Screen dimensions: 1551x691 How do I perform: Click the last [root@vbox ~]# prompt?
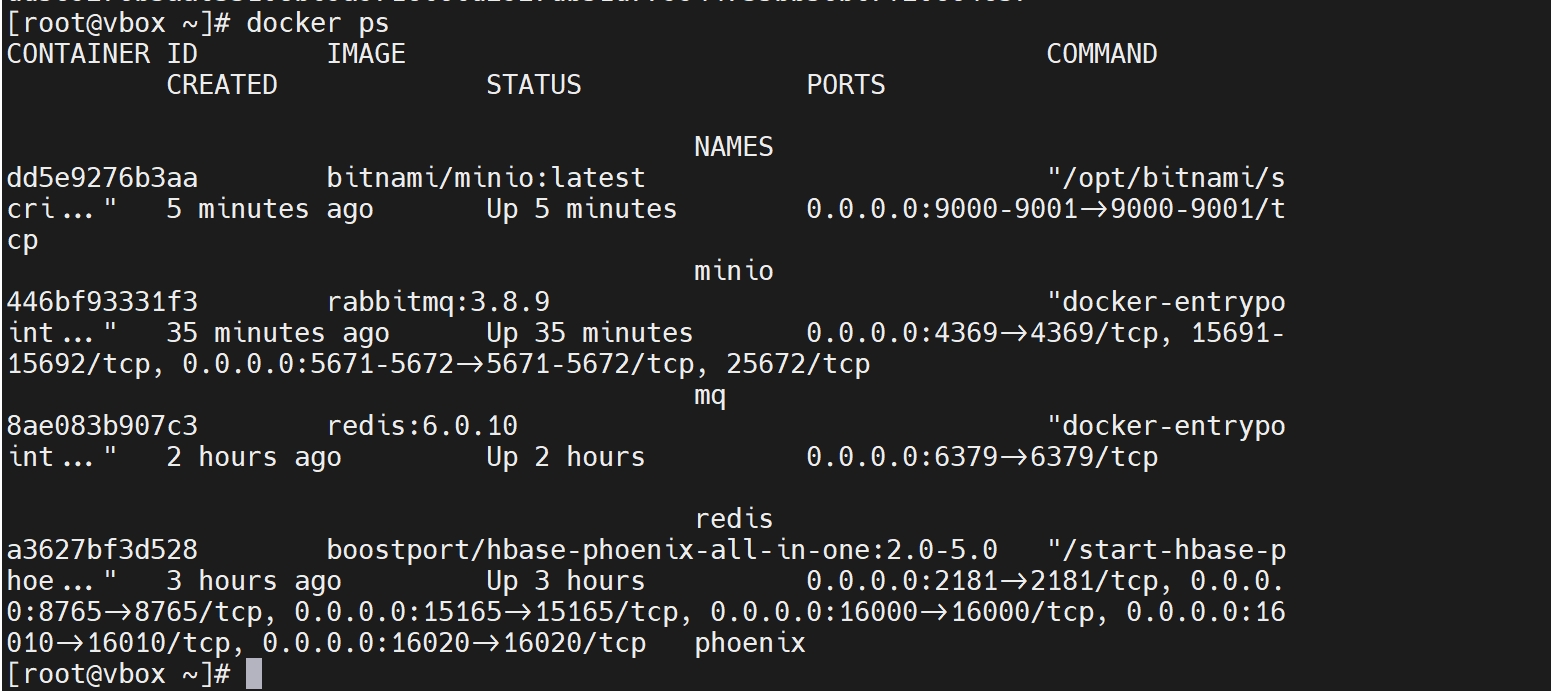118,674
